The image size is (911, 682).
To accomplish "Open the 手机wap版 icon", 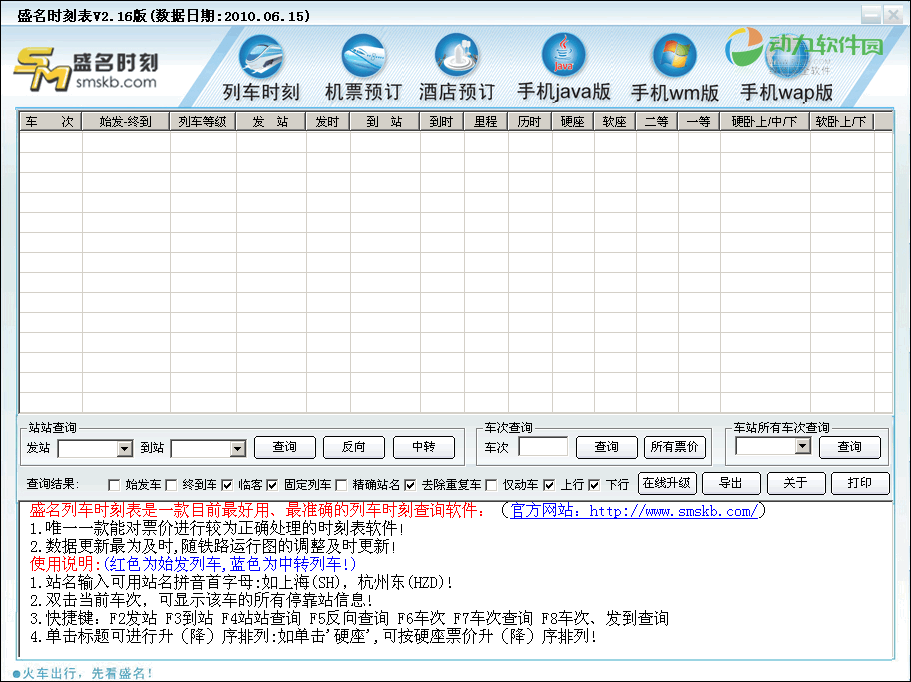I will coord(786,57).
